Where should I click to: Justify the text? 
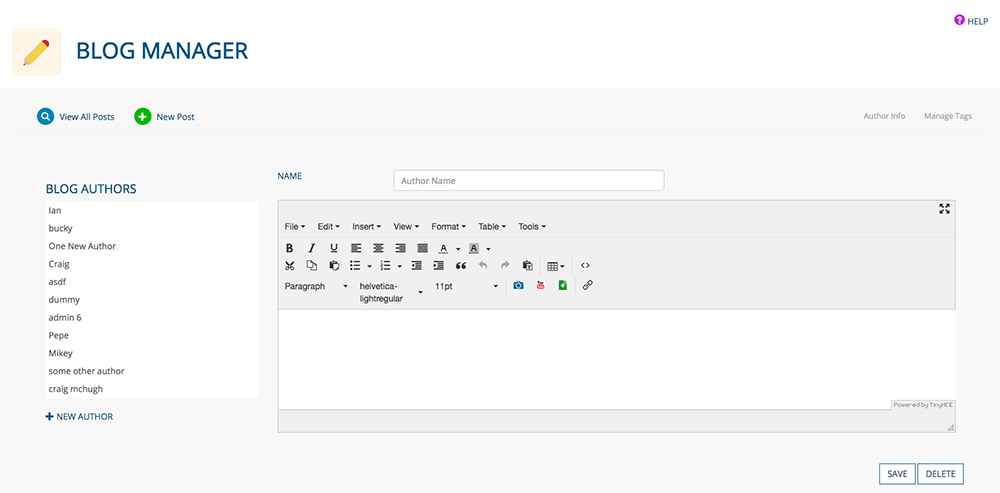tap(422, 248)
